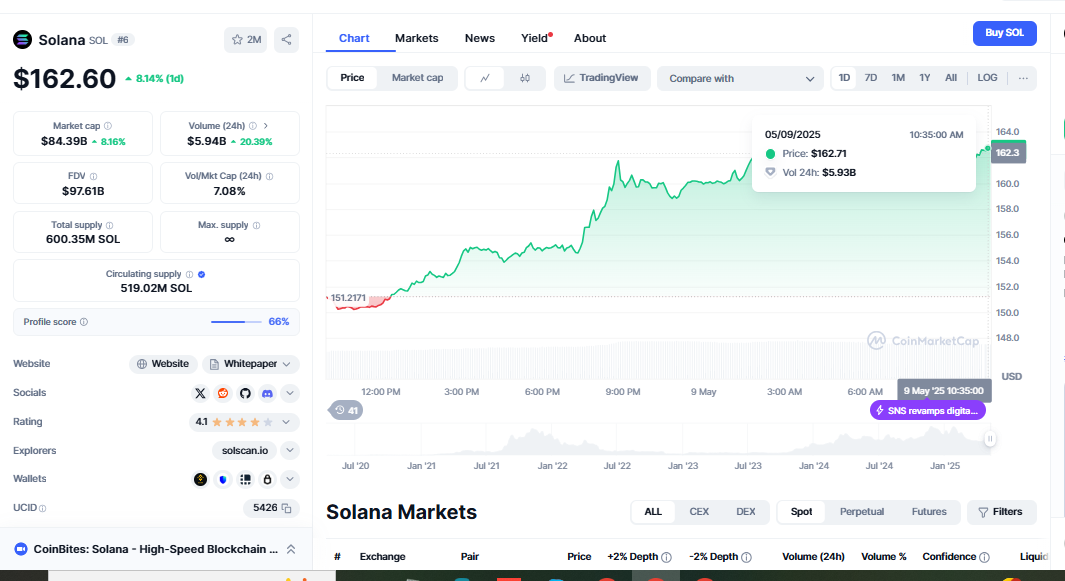Show Market cap chart
The height and width of the screenshot is (581, 1065).
point(418,78)
